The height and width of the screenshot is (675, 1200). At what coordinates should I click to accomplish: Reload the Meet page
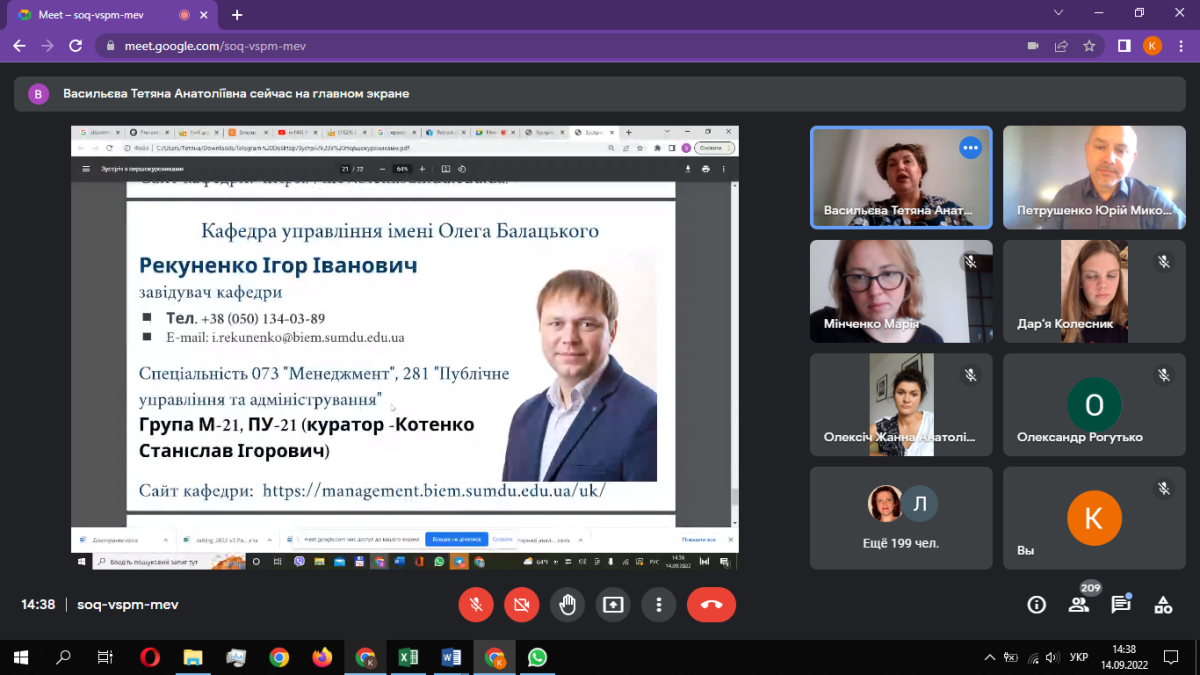(x=75, y=46)
